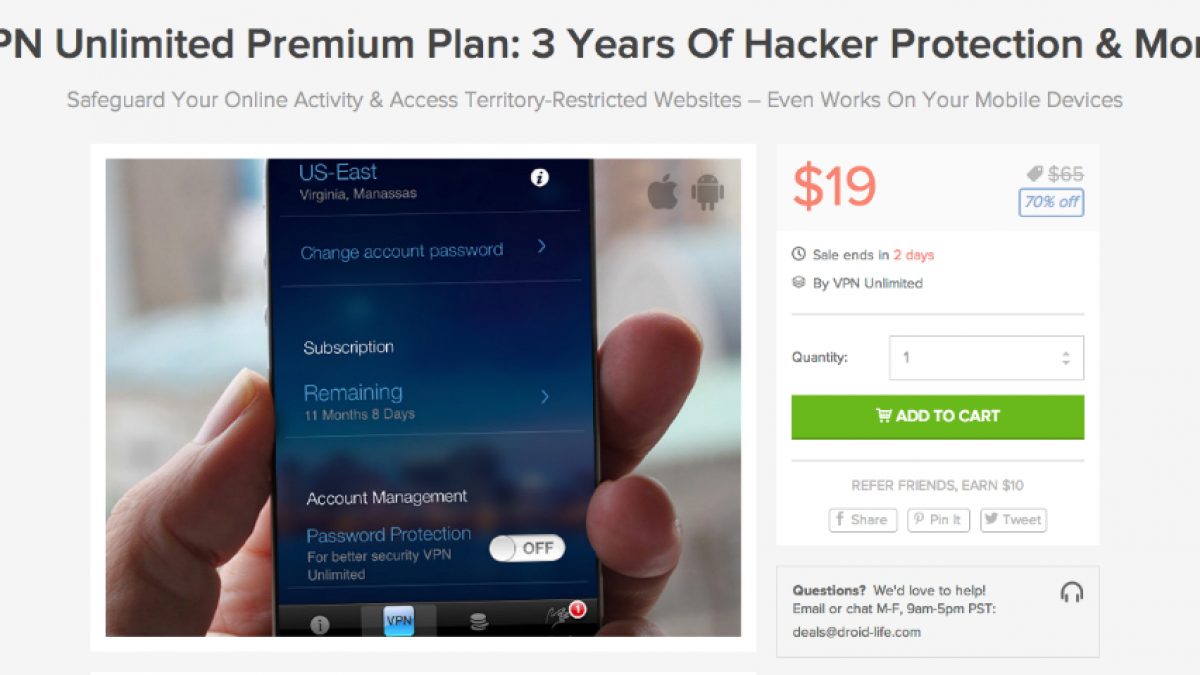1200x675 pixels.
Task: Share the deal on Facebook
Action: (x=863, y=520)
